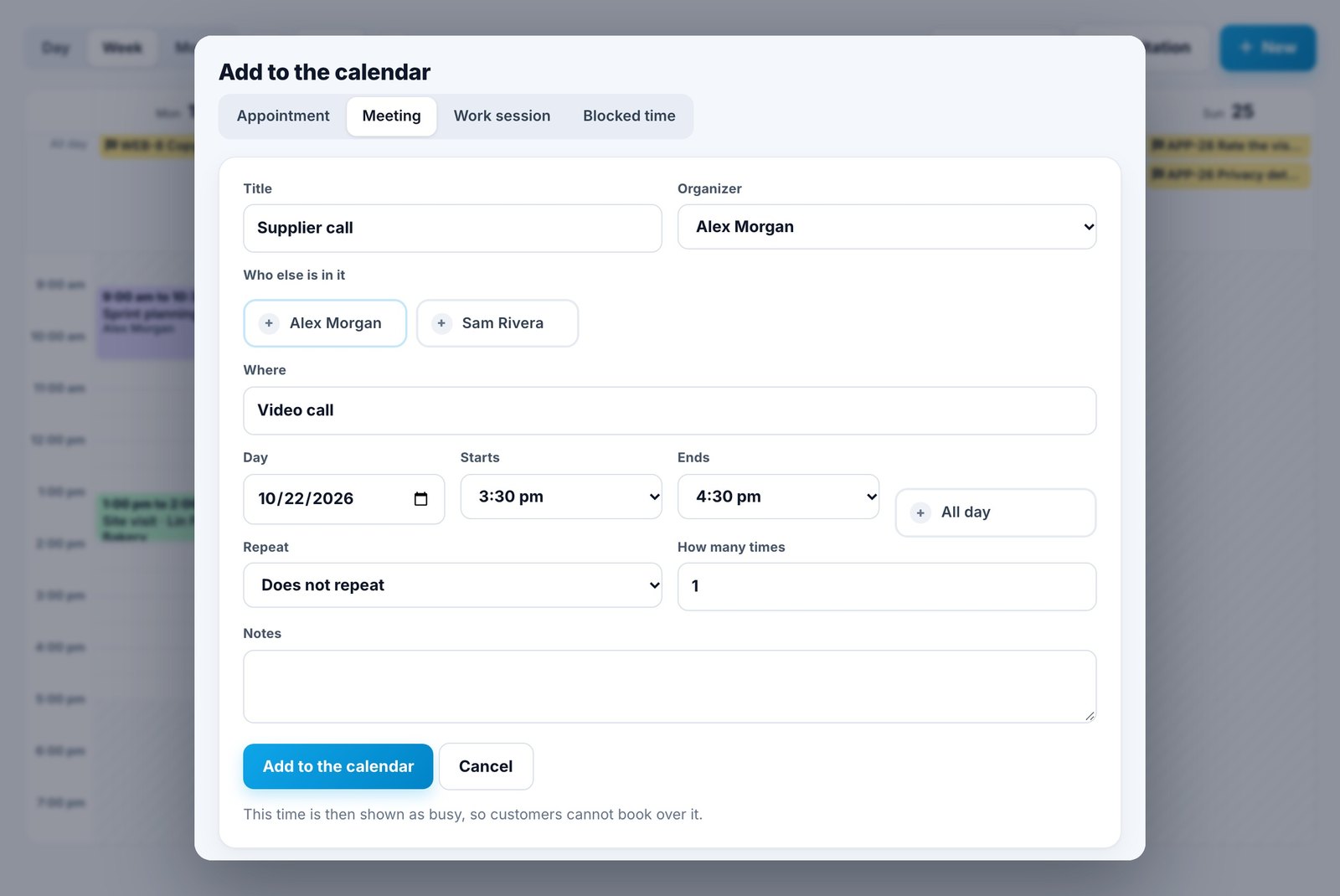Click the How many times field
1340x896 pixels.
click(x=887, y=586)
